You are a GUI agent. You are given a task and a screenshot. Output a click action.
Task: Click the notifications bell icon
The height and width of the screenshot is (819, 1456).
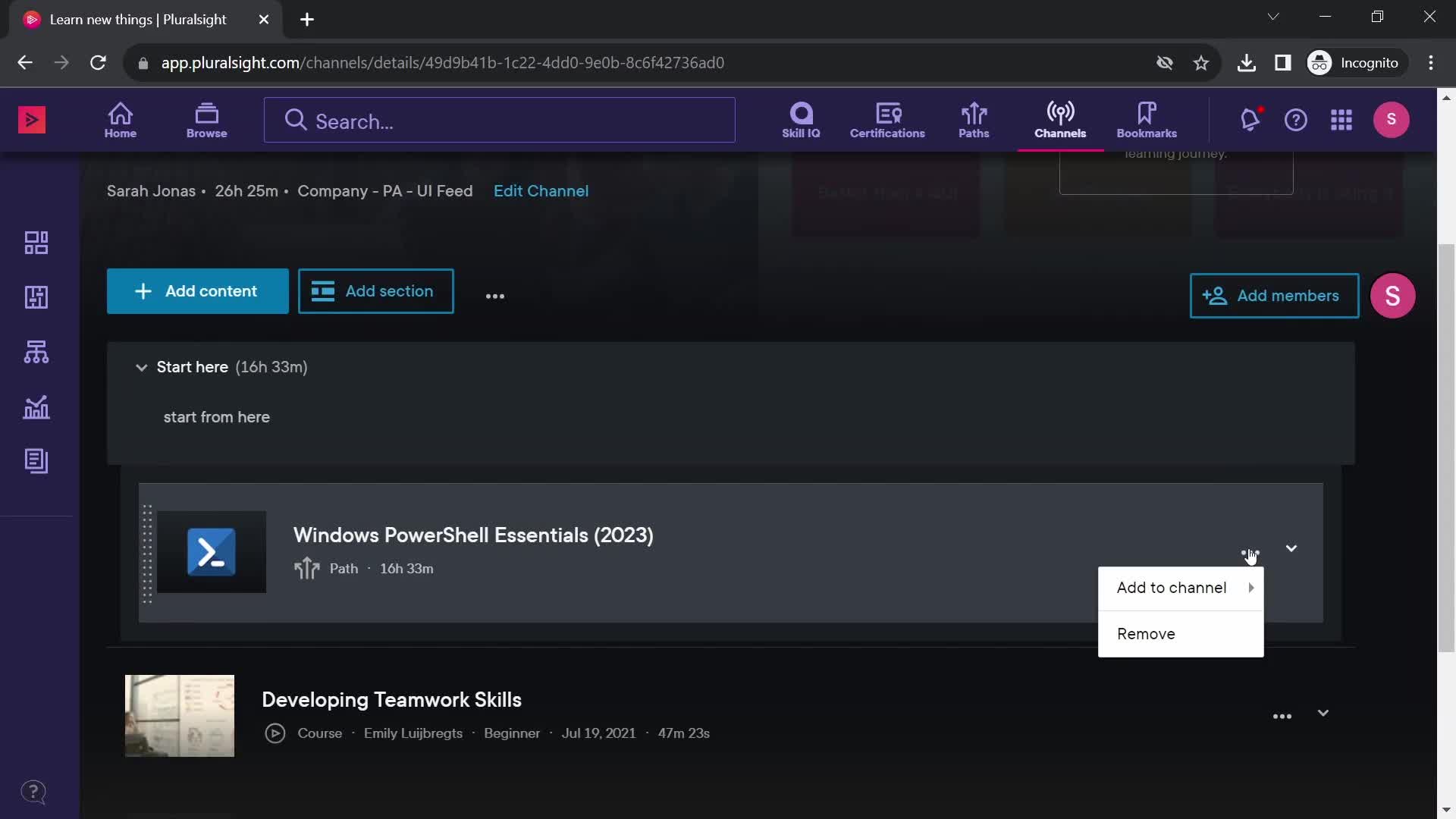[1249, 119]
